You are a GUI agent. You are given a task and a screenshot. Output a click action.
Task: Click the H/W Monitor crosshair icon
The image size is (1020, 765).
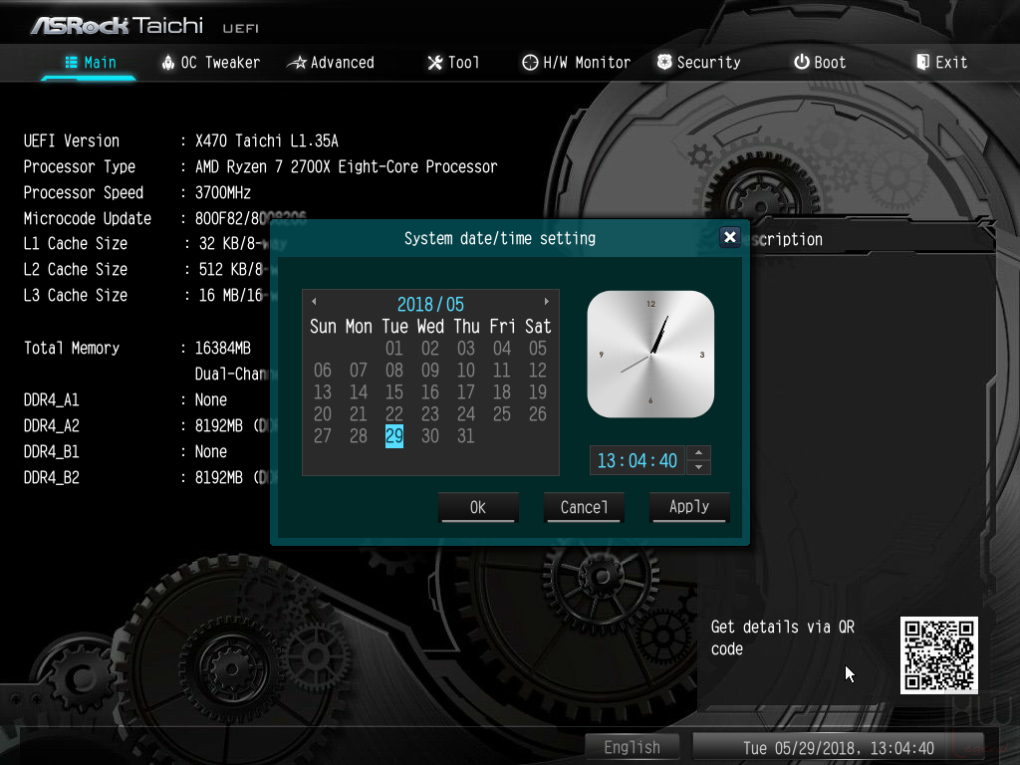click(530, 62)
